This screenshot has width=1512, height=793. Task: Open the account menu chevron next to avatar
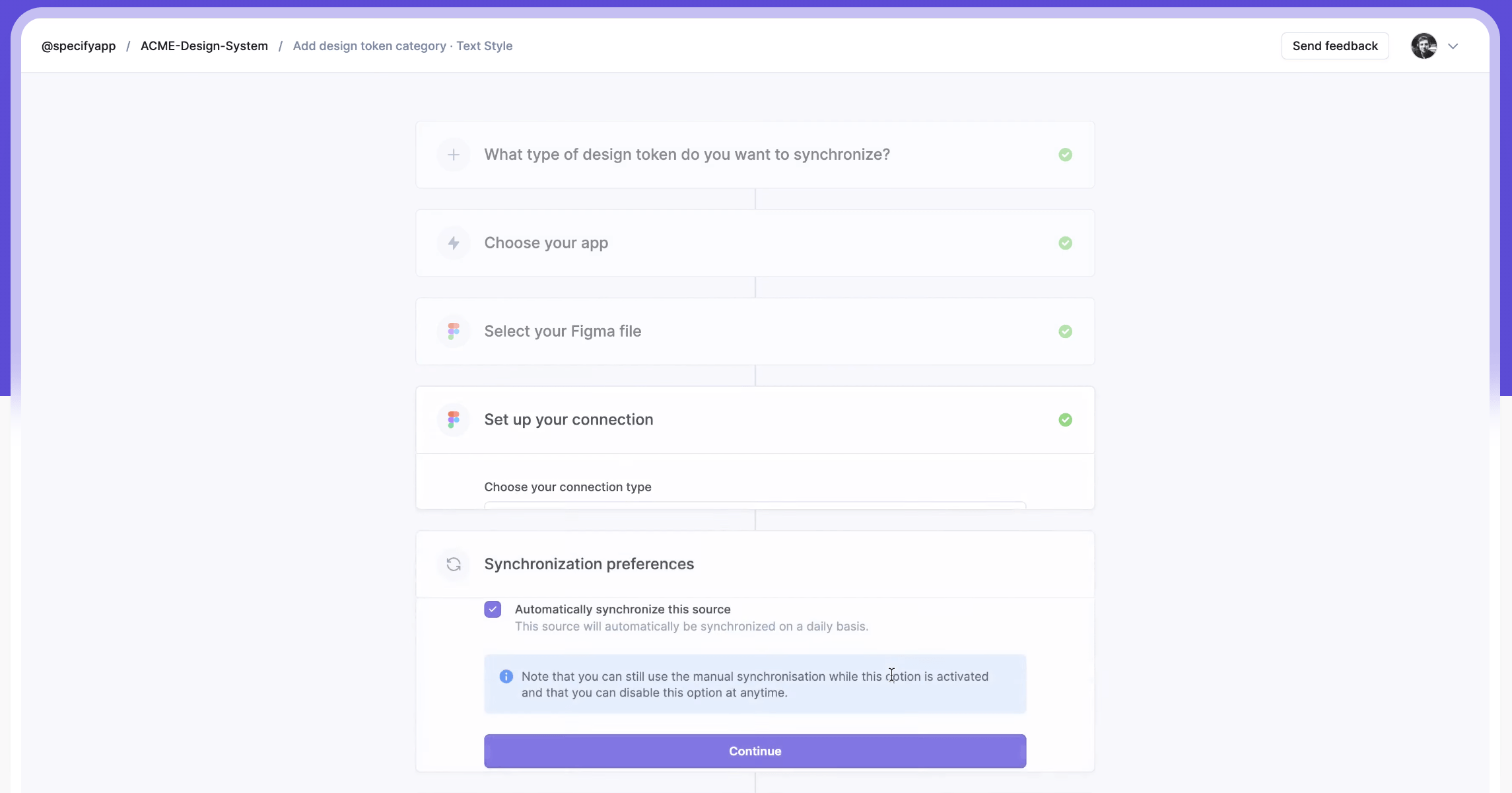1453,46
